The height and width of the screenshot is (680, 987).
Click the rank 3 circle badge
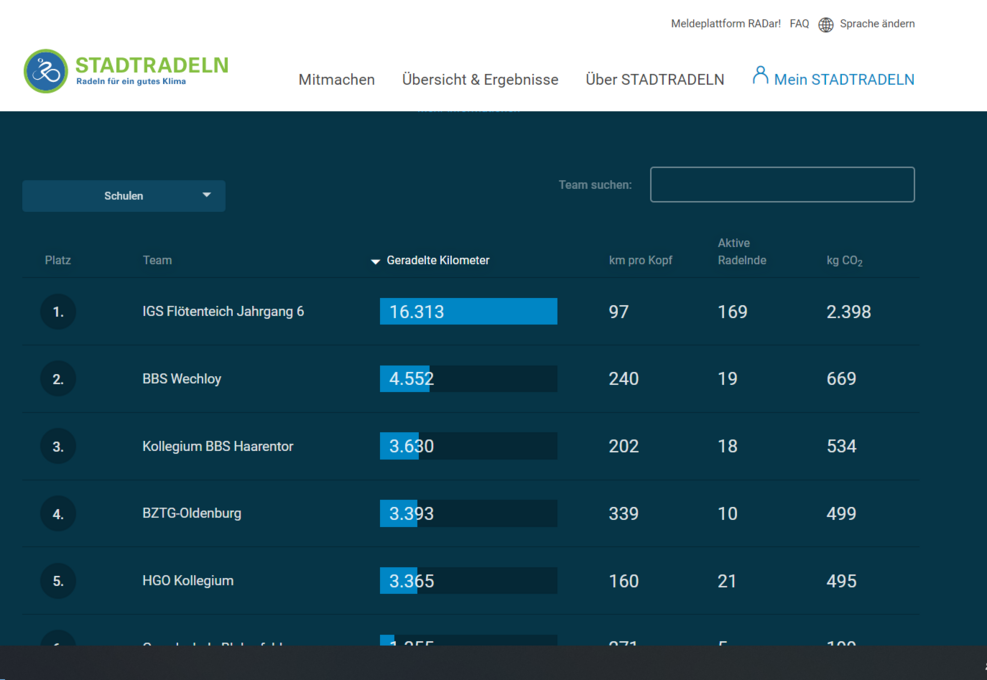(58, 446)
